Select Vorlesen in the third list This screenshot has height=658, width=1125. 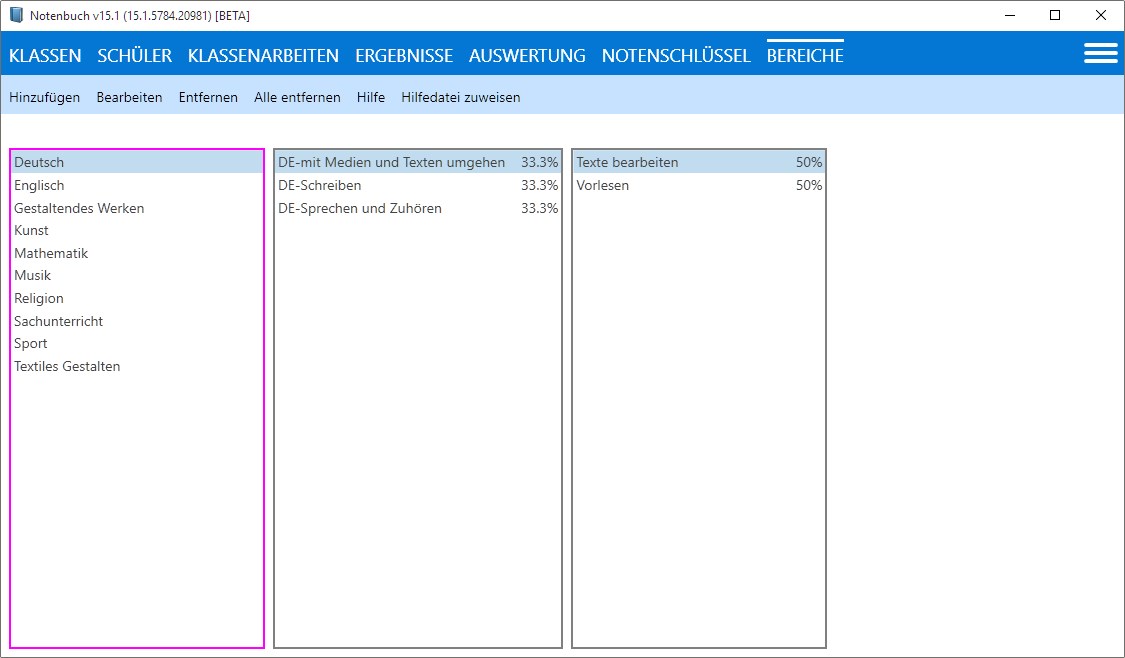coord(602,185)
